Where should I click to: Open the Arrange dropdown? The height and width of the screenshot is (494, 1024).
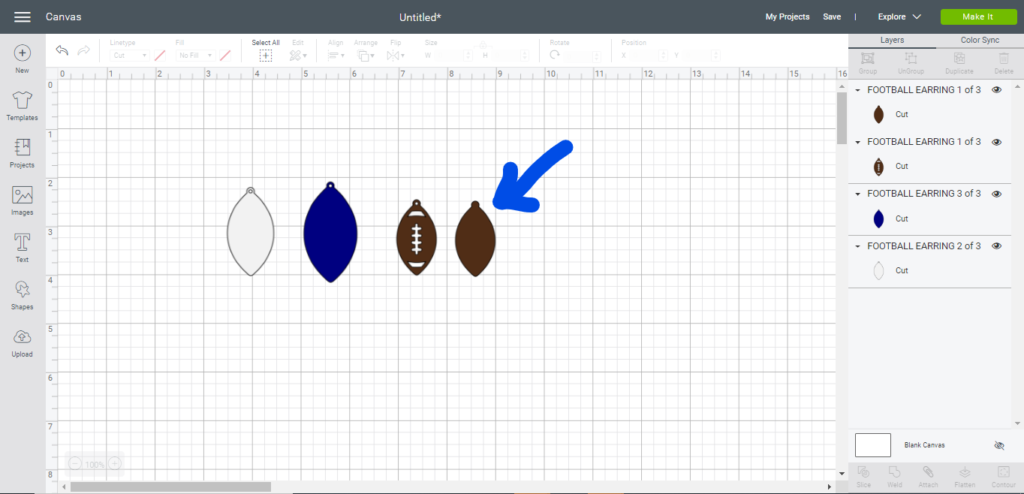(366, 56)
